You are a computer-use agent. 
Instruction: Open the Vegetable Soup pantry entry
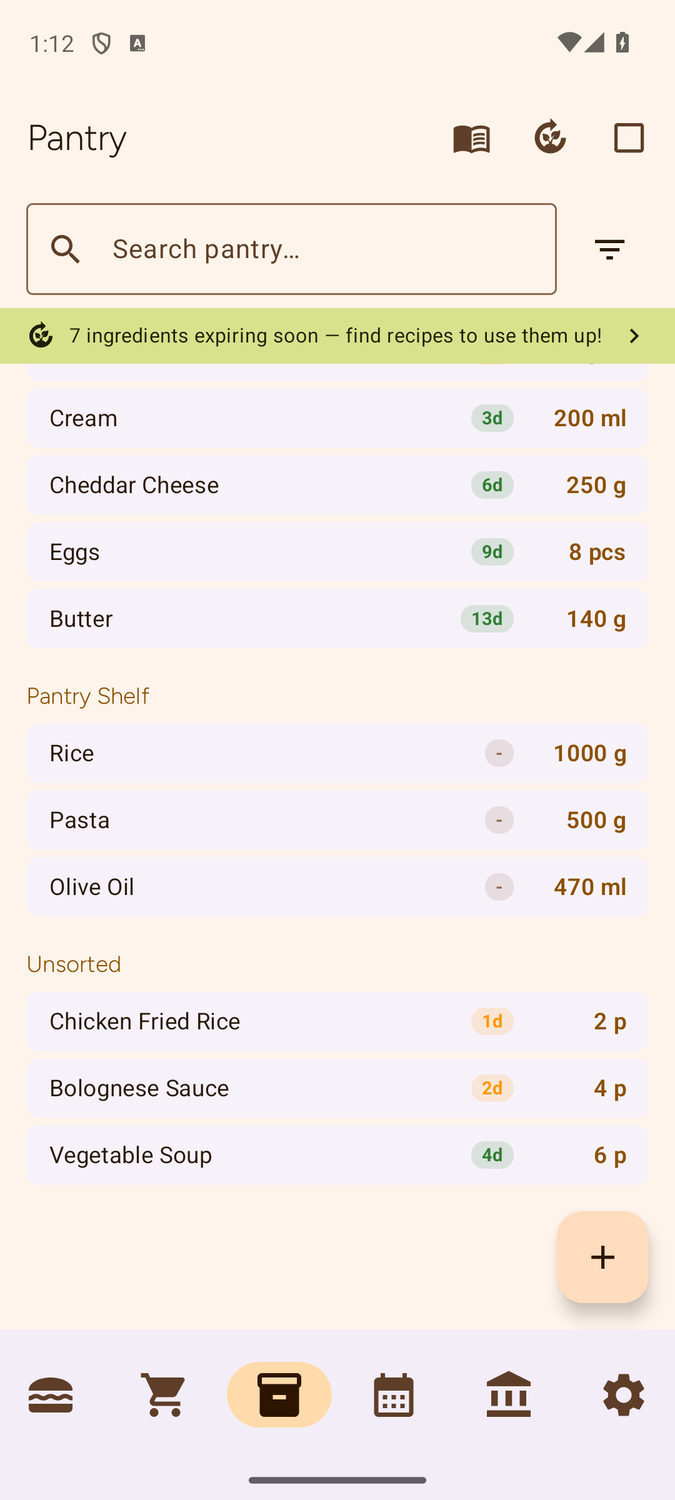(x=337, y=1154)
